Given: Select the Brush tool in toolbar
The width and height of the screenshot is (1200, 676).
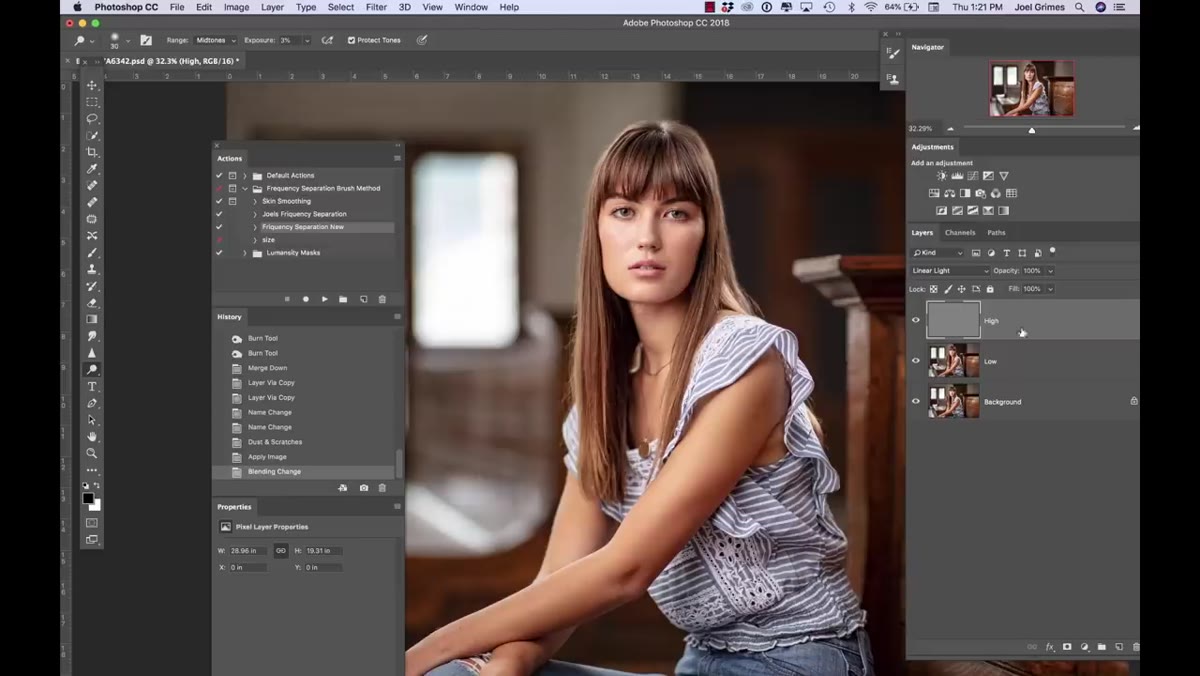Looking at the screenshot, I should 92,253.
